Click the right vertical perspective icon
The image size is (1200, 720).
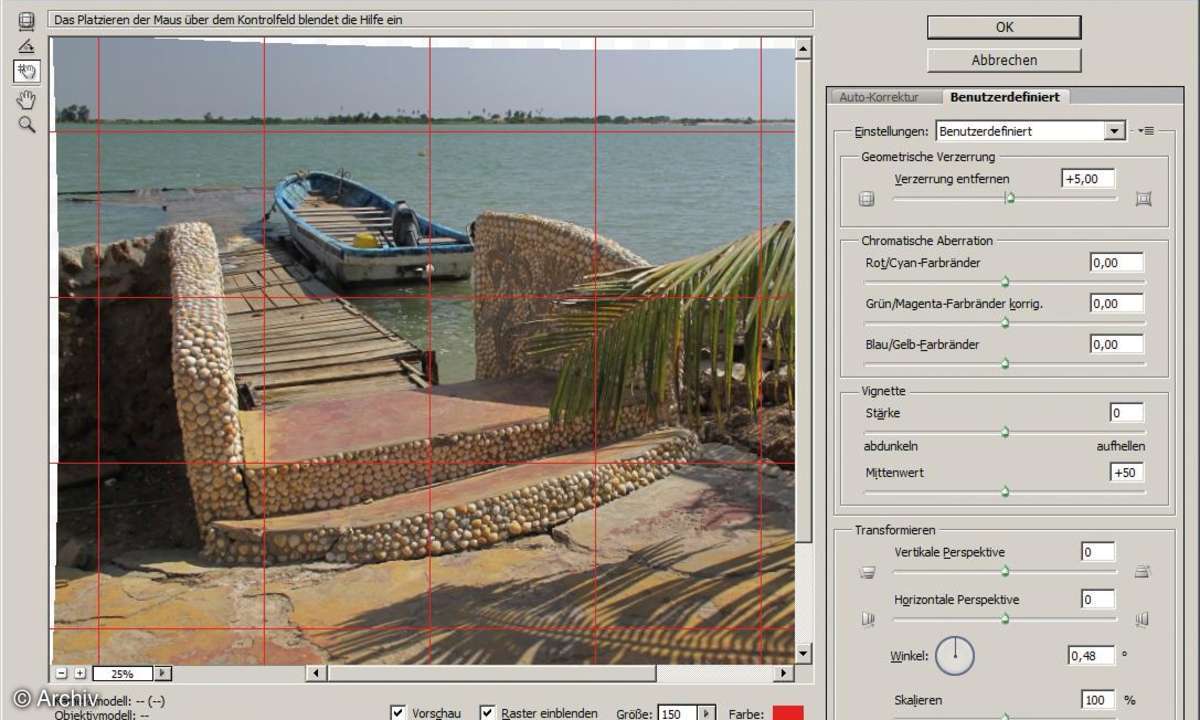coord(1143,573)
